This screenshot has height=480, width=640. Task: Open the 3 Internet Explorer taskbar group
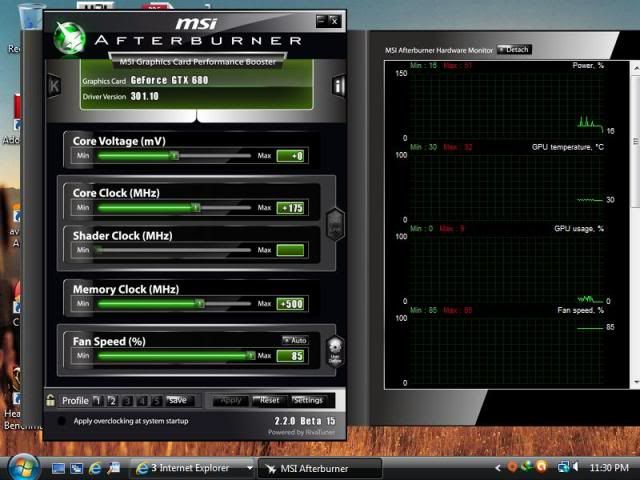tap(193, 468)
